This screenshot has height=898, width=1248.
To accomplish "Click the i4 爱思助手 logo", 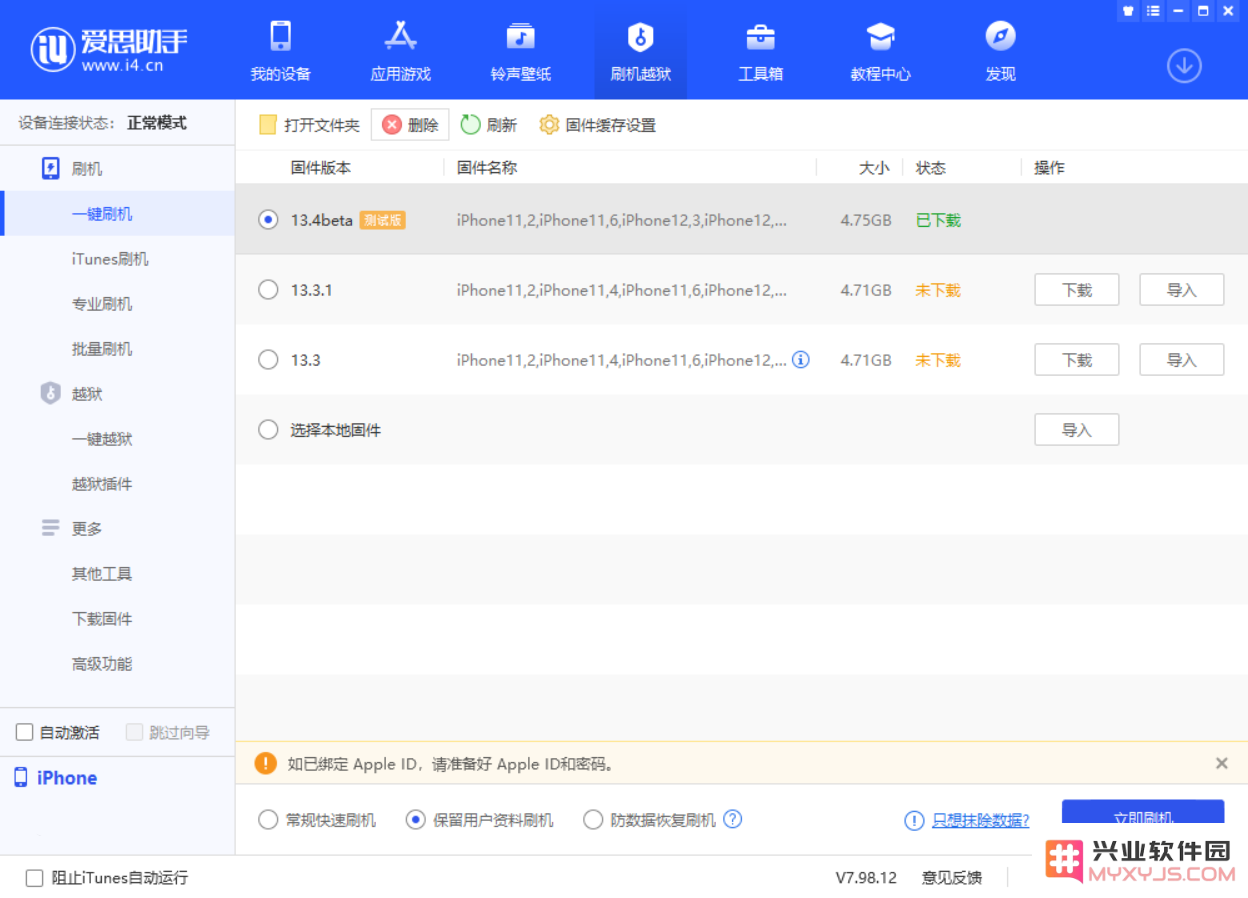I will [108, 49].
